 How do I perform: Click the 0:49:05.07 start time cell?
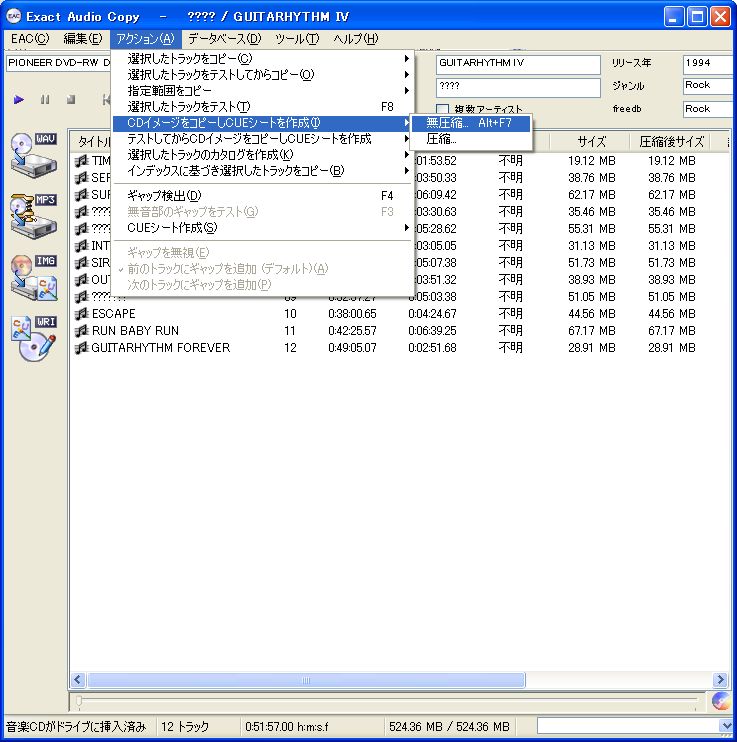click(x=352, y=348)
